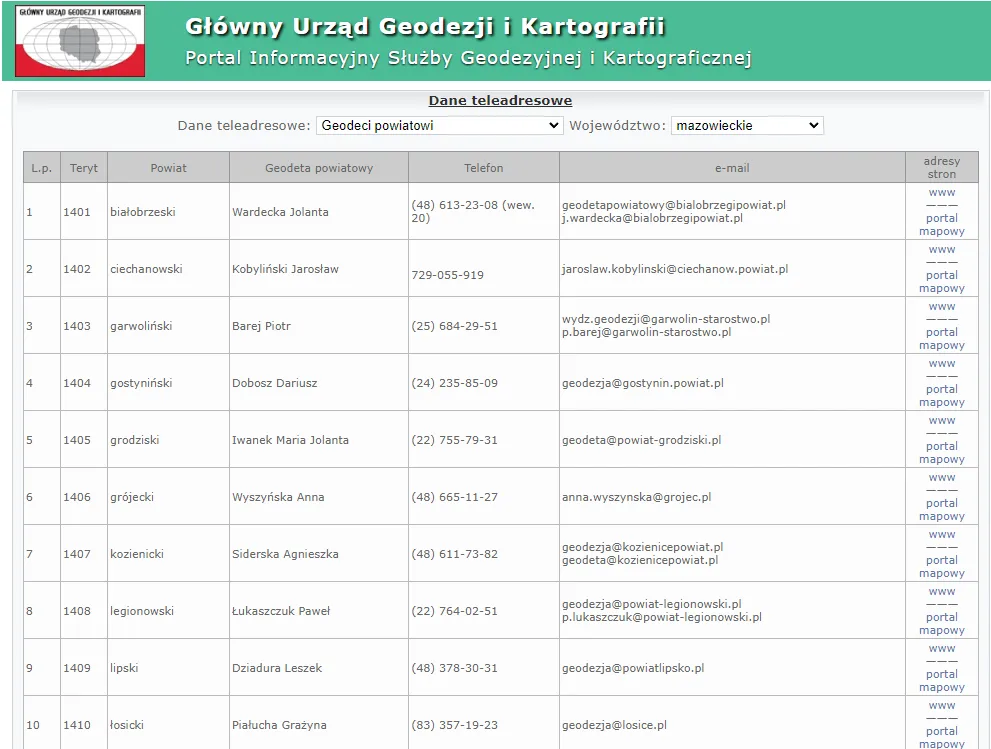Screen dimensions: 991x749
Task: Click email geodezja@losice.pl
Action: [x=614, y=725]
